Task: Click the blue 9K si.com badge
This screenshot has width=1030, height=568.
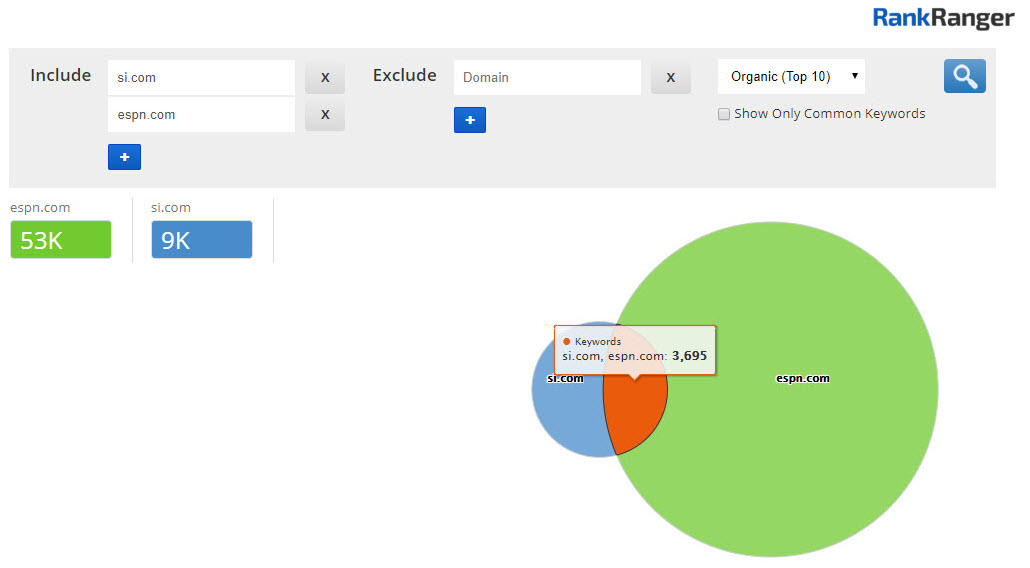Action: (x=202, y=240)
